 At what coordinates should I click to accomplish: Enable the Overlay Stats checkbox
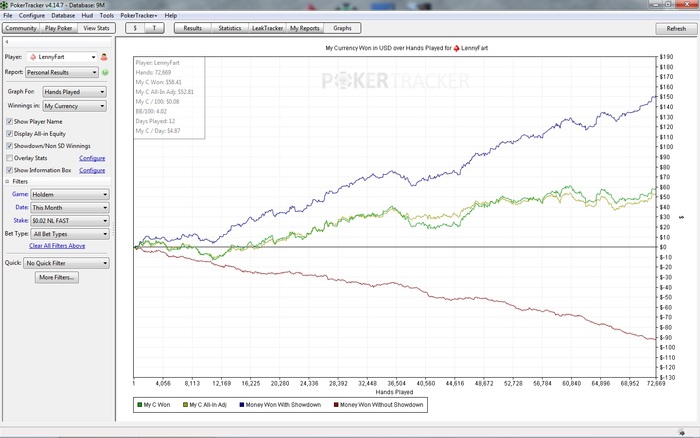(x=9, y=158)
